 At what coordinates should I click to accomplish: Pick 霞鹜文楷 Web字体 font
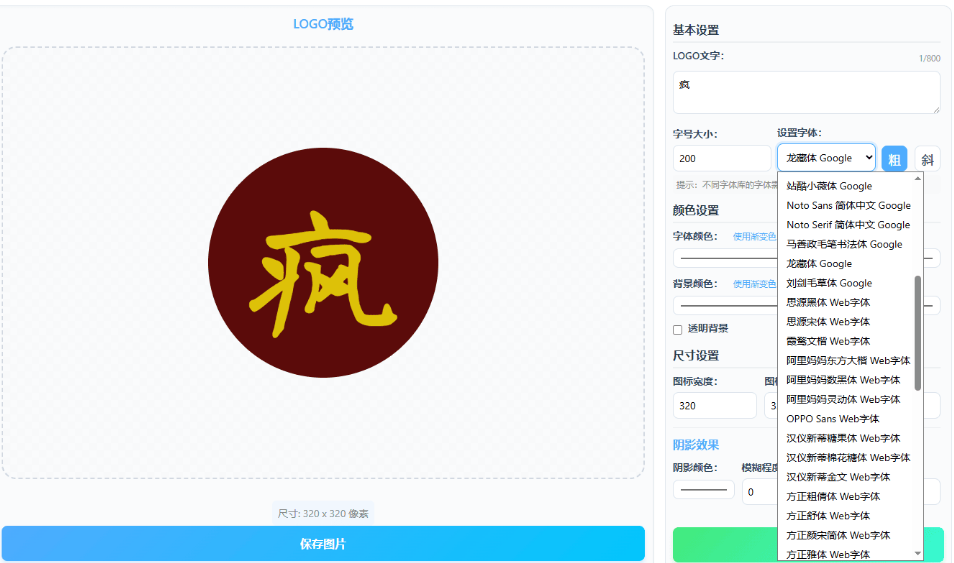click(828, 341)
